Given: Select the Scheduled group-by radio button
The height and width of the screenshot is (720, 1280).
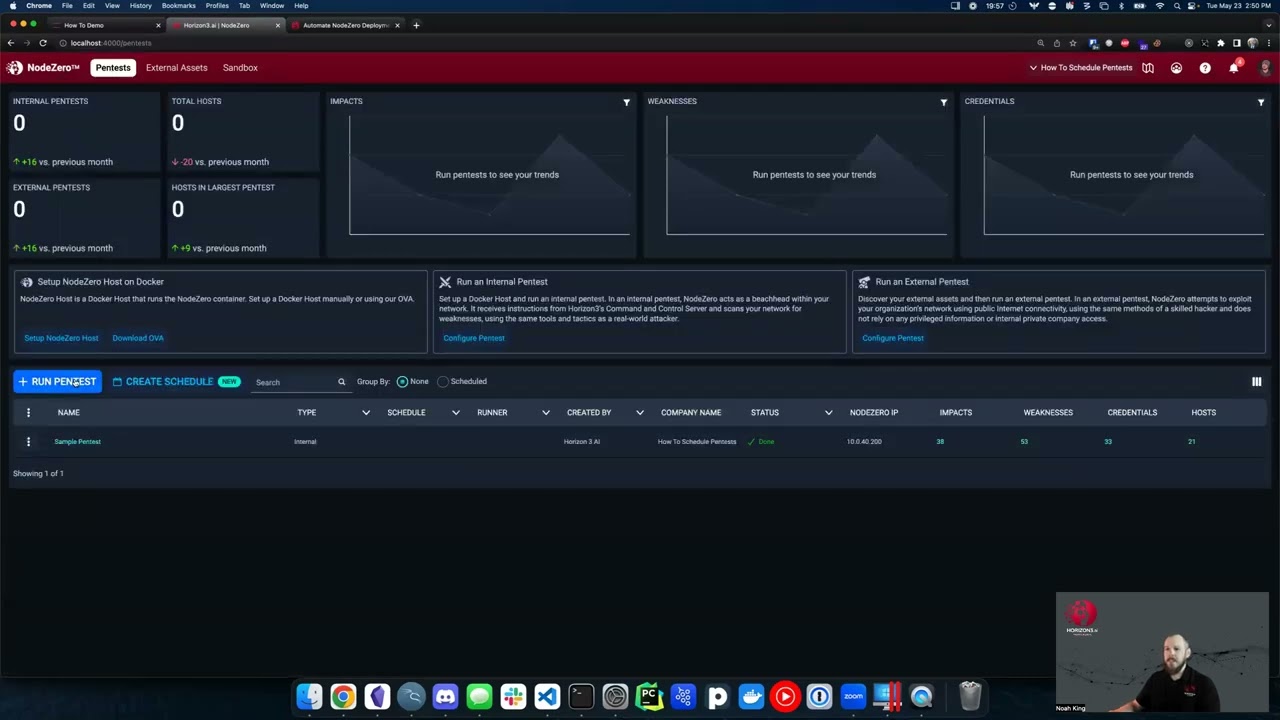Looking at the screenshot, I should (443, 381).
